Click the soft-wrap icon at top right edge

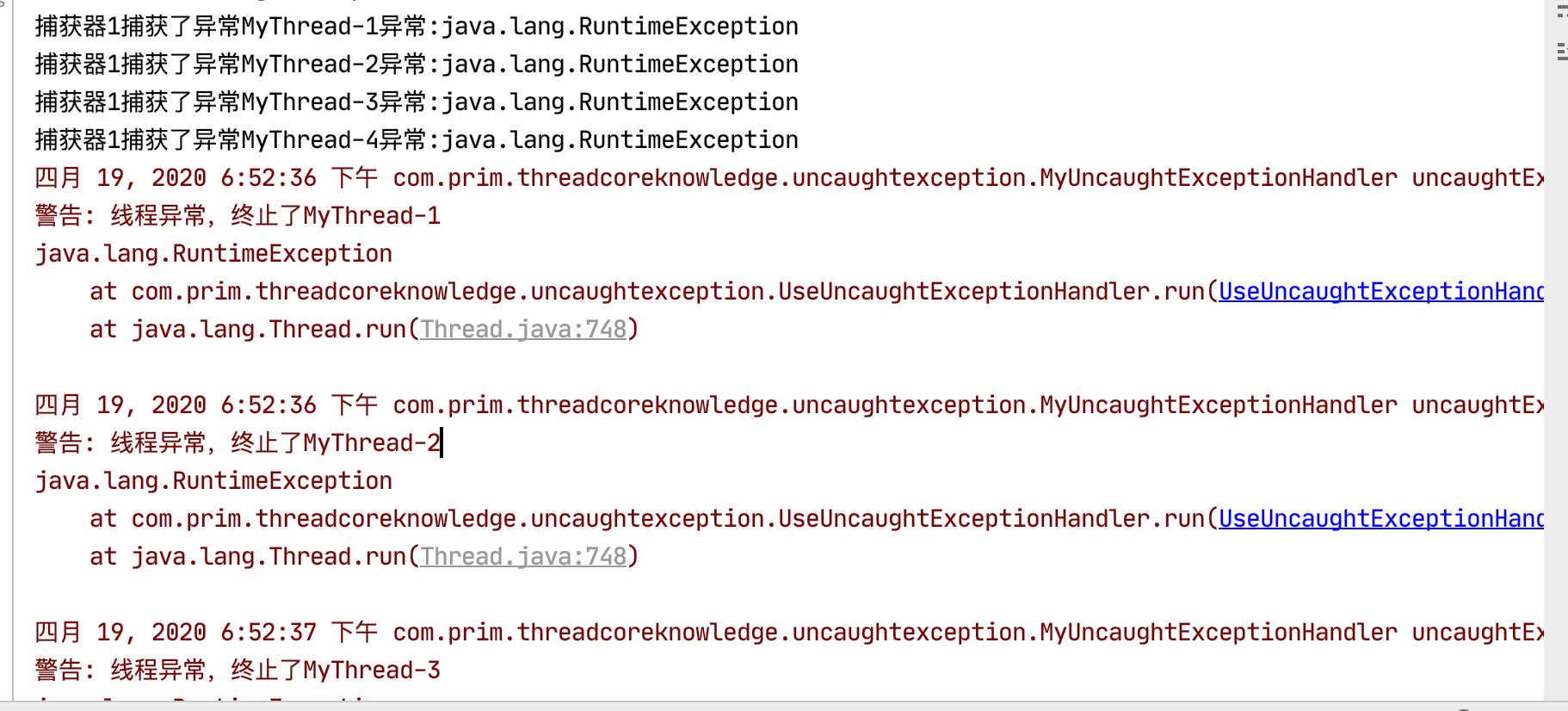coord(1561,12)
